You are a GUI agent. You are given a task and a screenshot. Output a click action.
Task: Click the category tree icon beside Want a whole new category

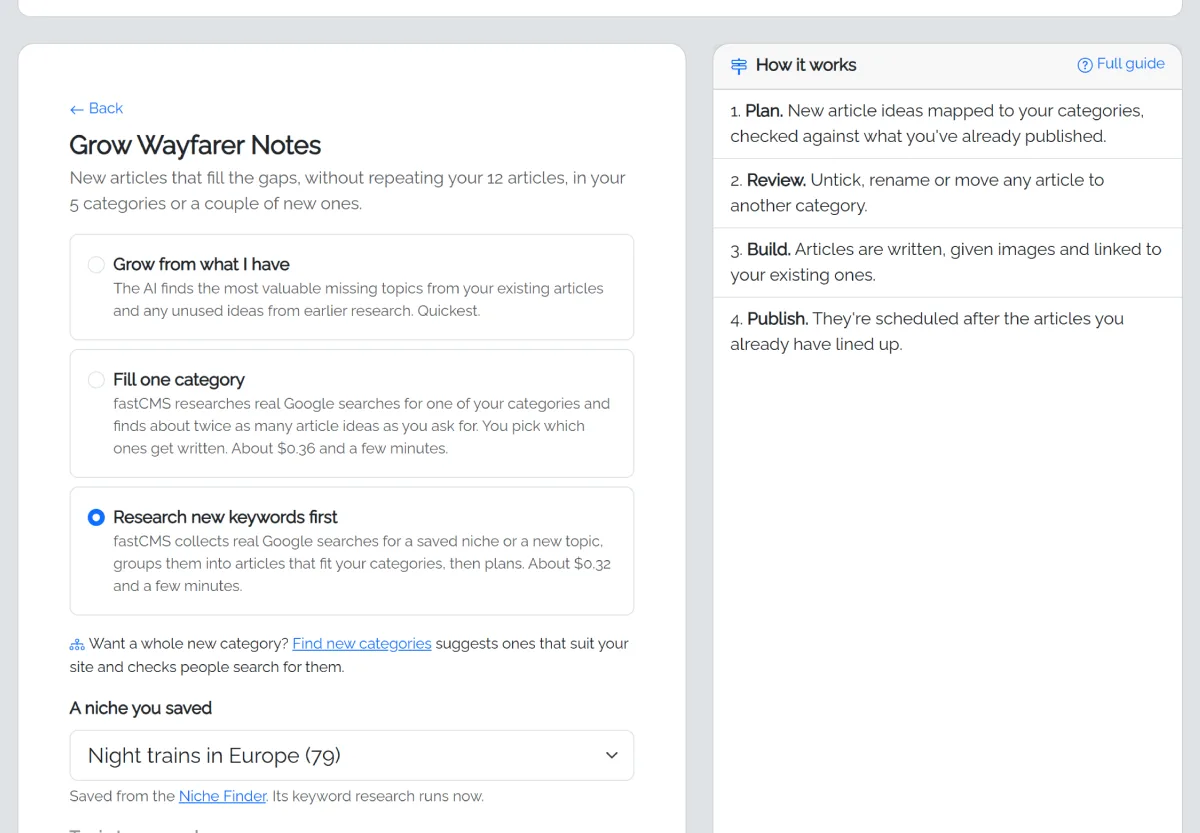pos(77,644)
